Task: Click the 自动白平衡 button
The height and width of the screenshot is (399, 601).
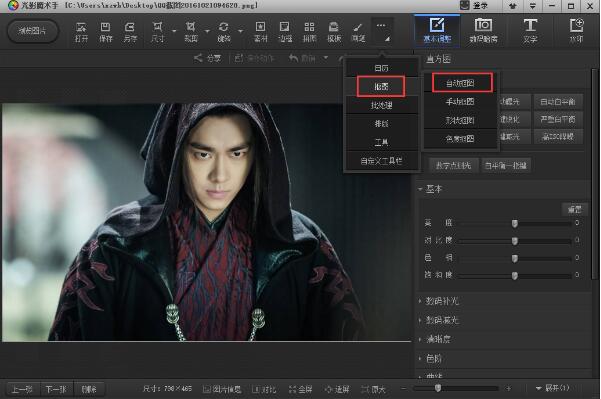Action: tap(558, 102)
